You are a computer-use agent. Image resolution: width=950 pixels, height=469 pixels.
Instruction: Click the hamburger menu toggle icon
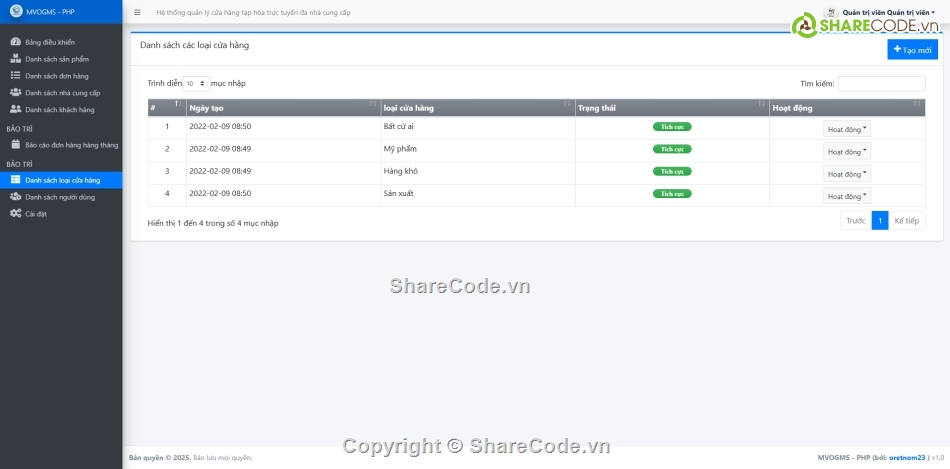137,12
